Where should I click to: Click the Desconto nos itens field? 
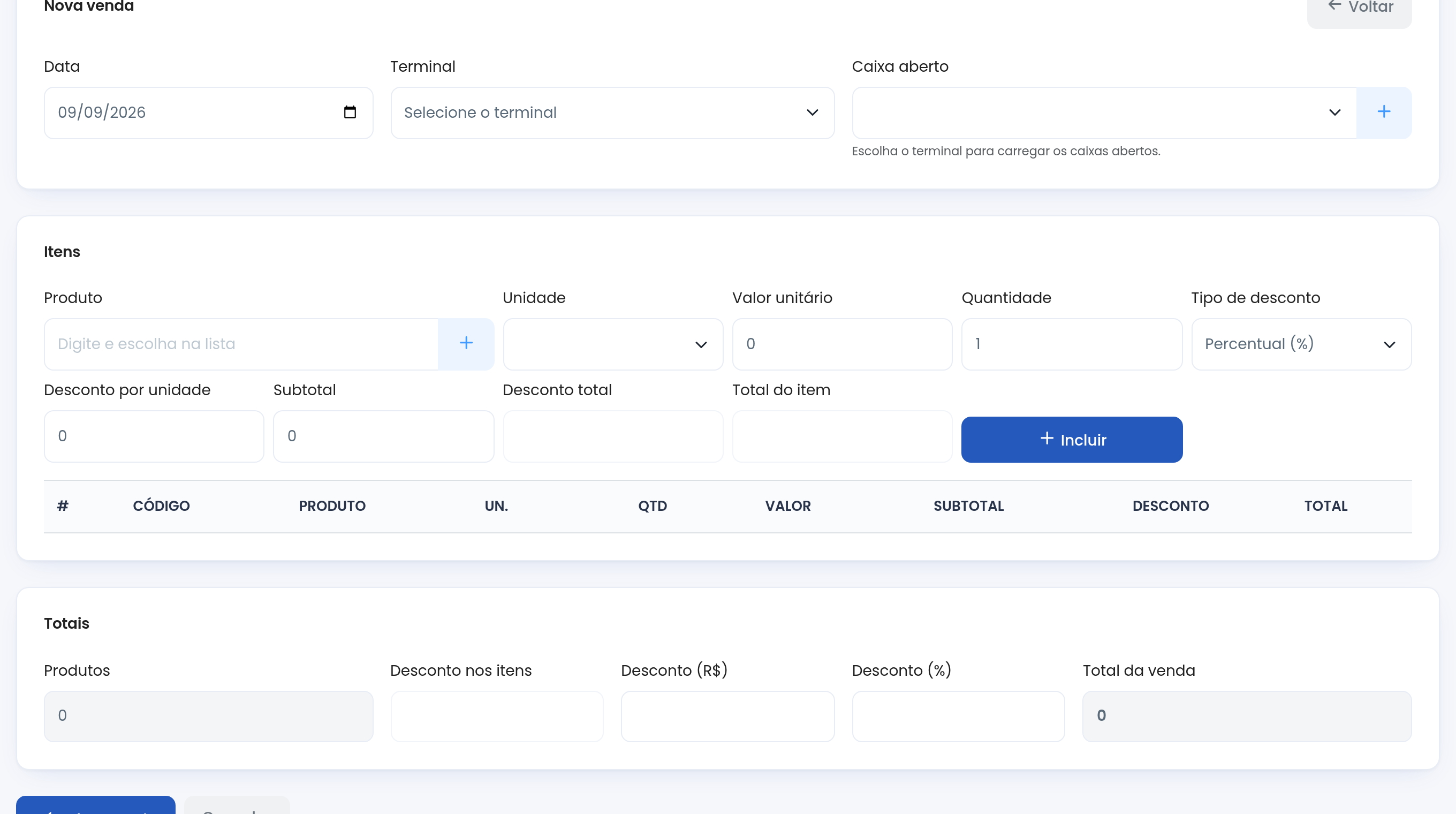tap(497, 715)
